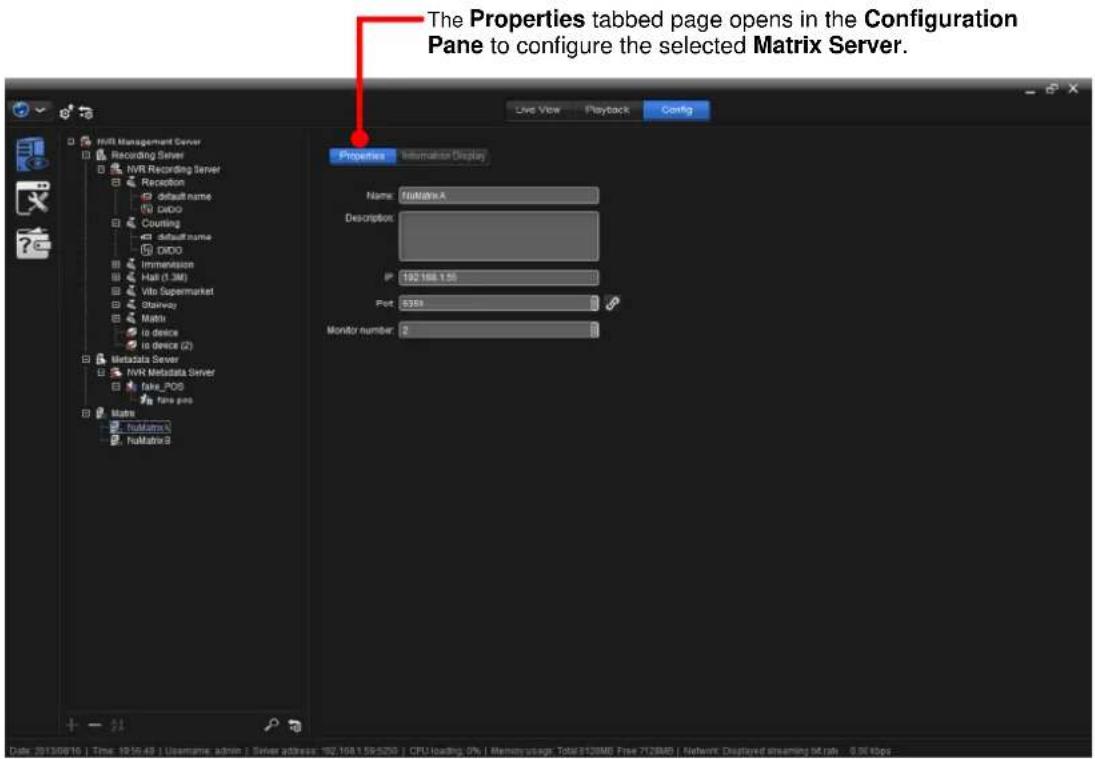This screenshot has width=1095, height=759.
Task: Click into the Description text area
Action: (499, 236)
